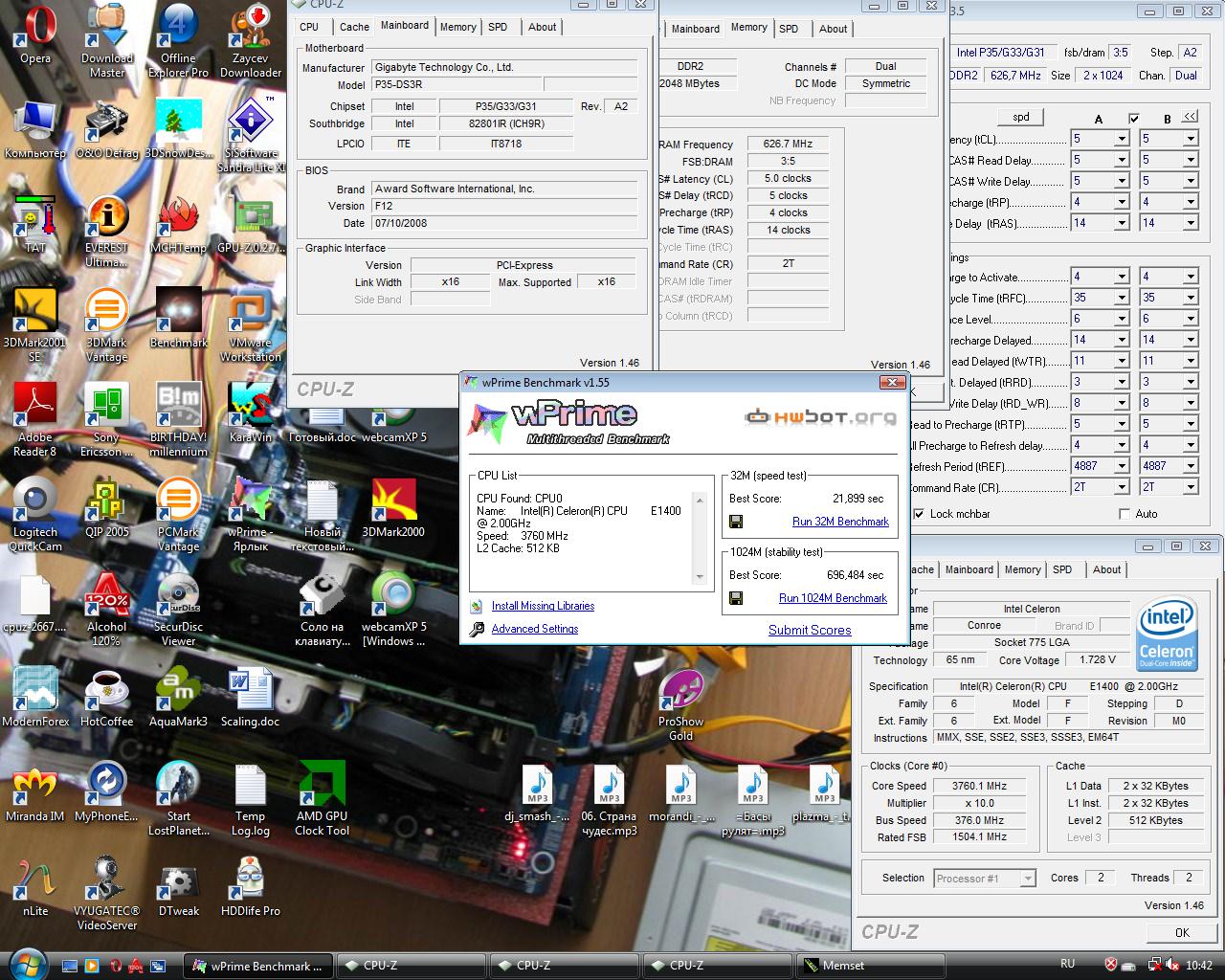Select the ProShow Gold desktop icon

coord(680,704)
